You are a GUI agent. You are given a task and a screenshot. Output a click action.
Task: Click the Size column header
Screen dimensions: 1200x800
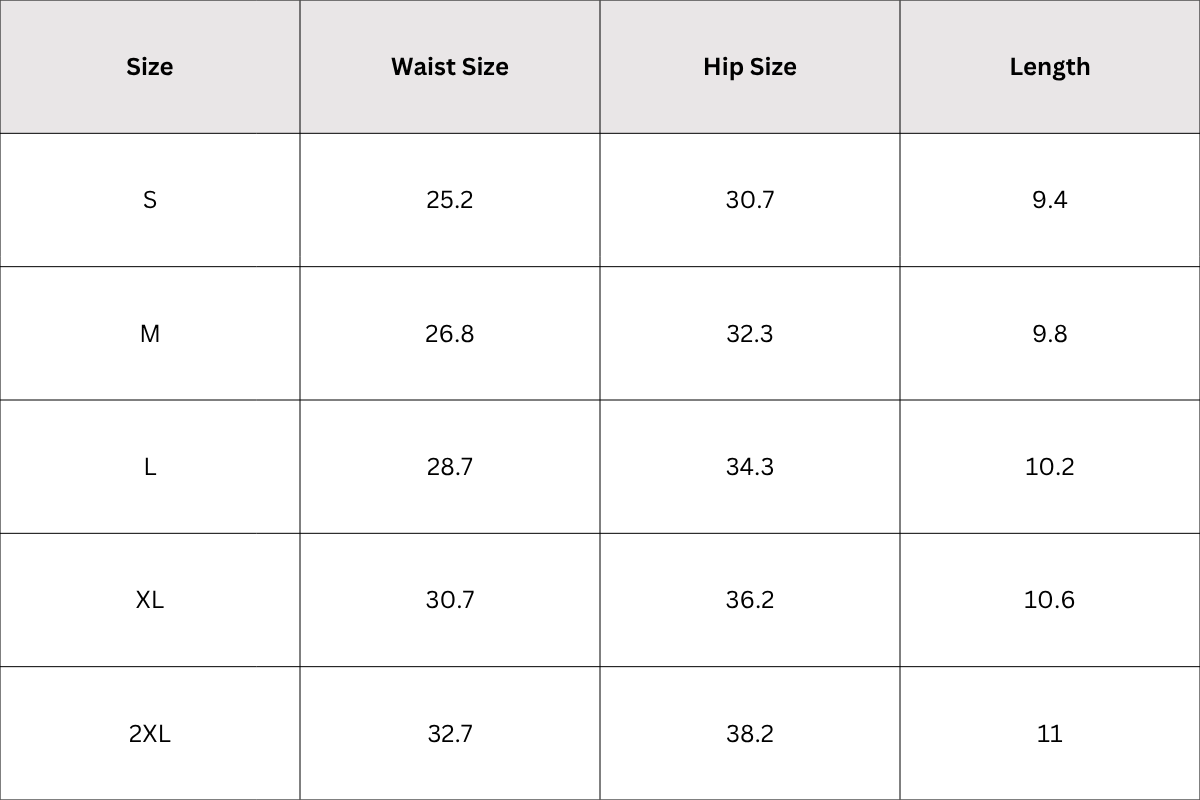[x=150, y=67]
